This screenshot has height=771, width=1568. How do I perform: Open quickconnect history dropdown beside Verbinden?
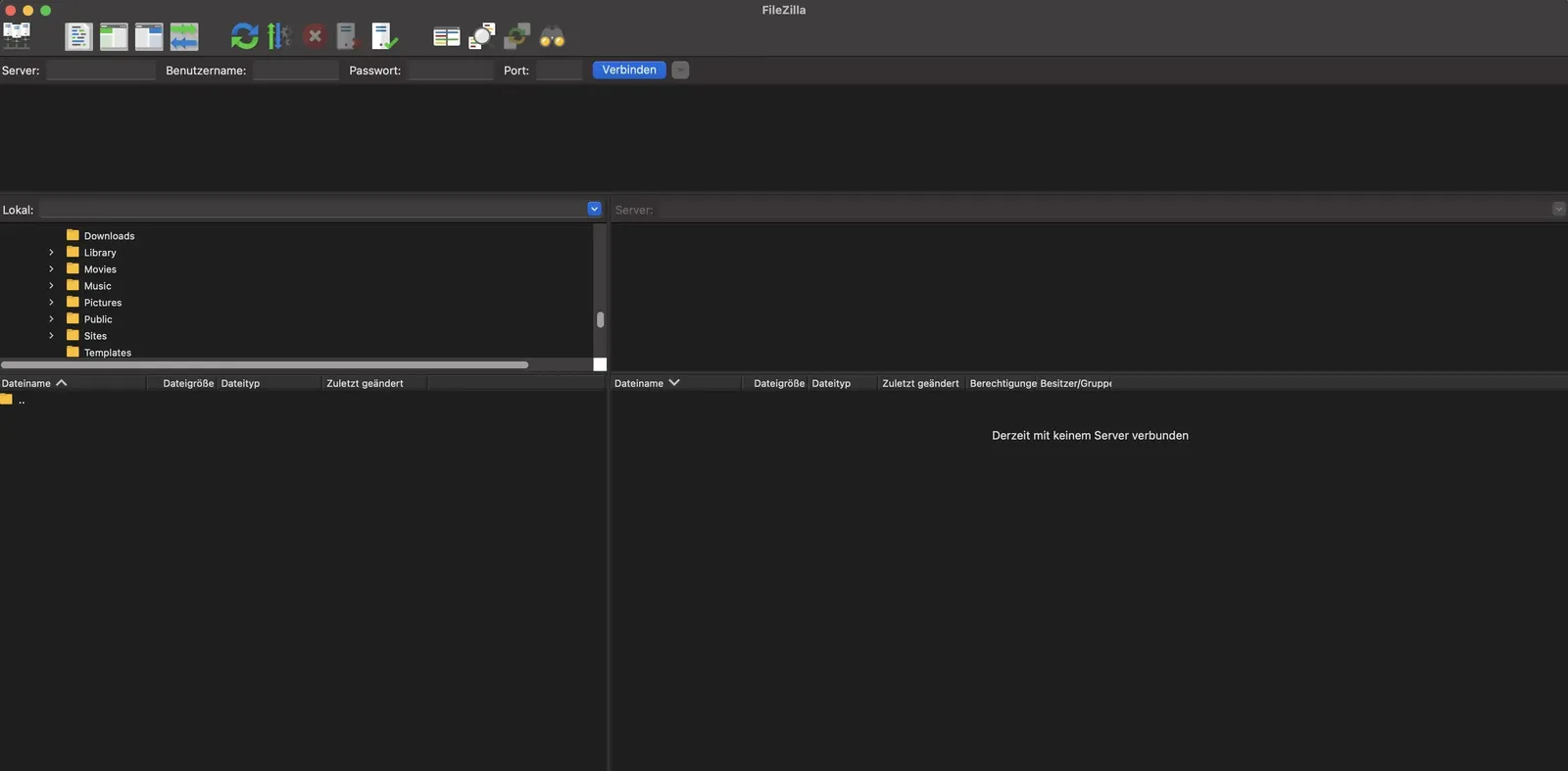(680, 70)
